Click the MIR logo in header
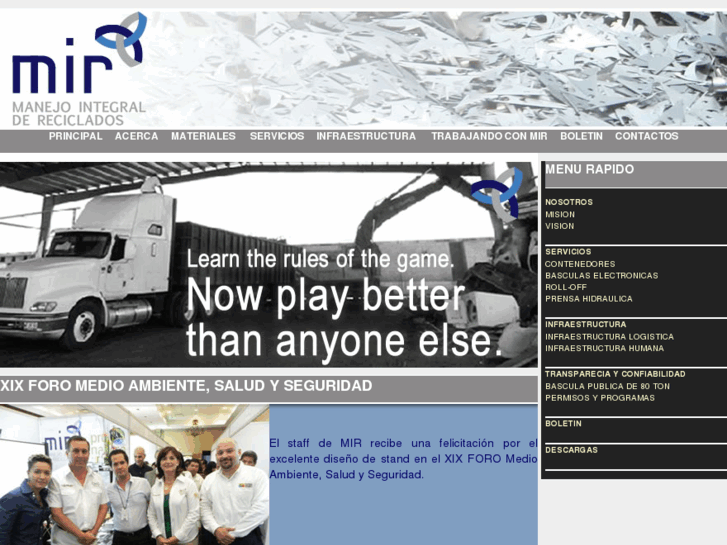The image size is (727, 545). tap(79, 69)
